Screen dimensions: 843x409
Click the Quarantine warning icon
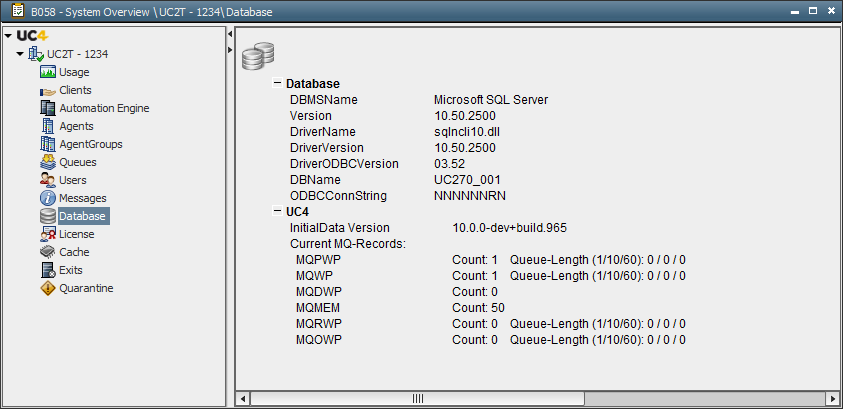tap(48, 288)
